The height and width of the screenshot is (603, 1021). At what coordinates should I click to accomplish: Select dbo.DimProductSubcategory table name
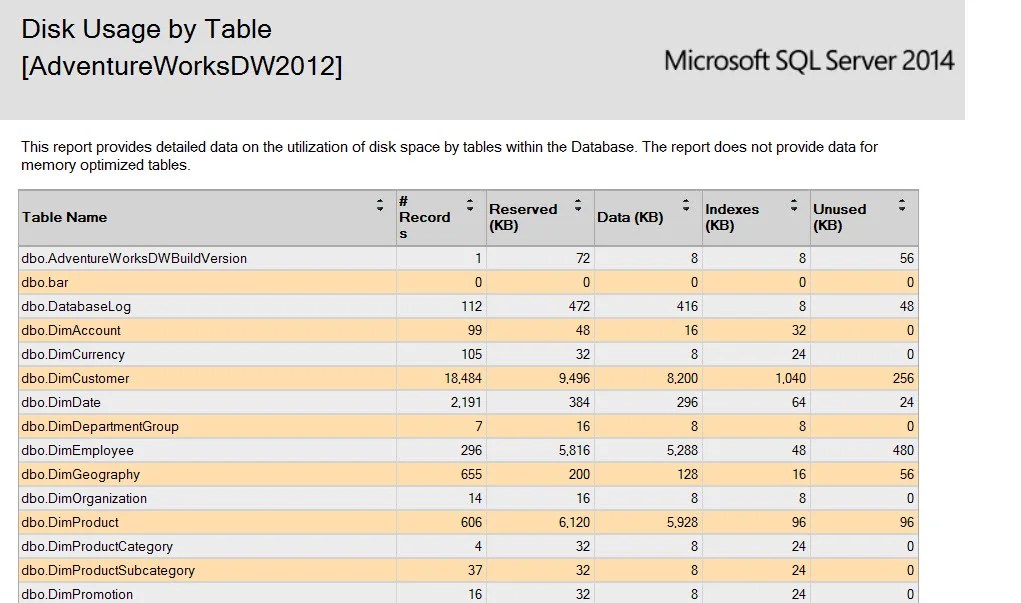[108, 570]
